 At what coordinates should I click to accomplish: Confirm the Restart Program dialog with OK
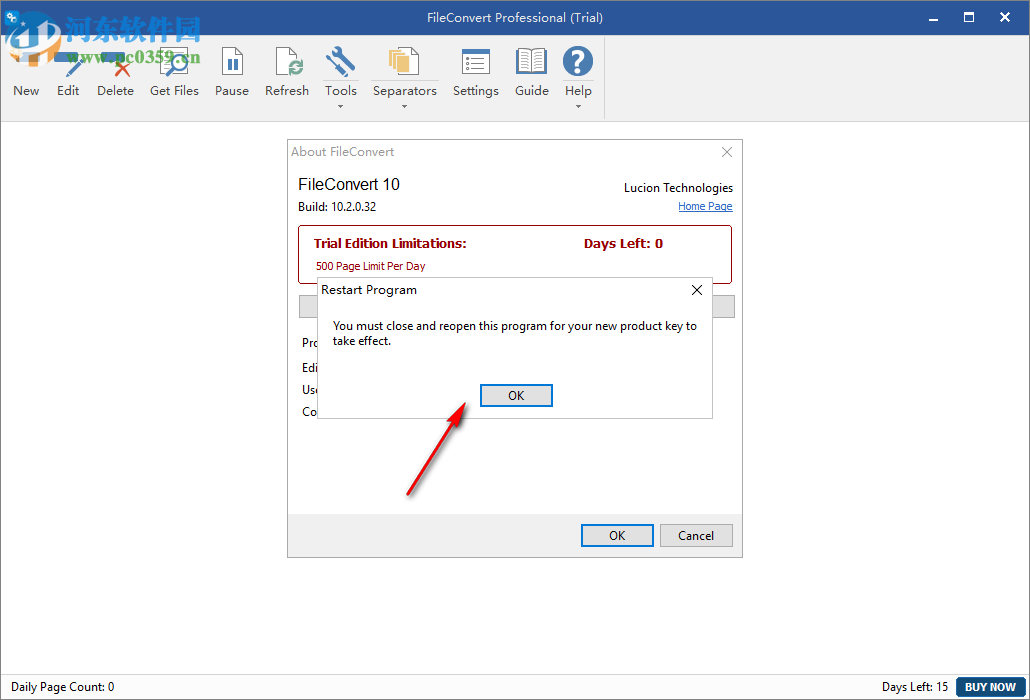tap(516, 395)
